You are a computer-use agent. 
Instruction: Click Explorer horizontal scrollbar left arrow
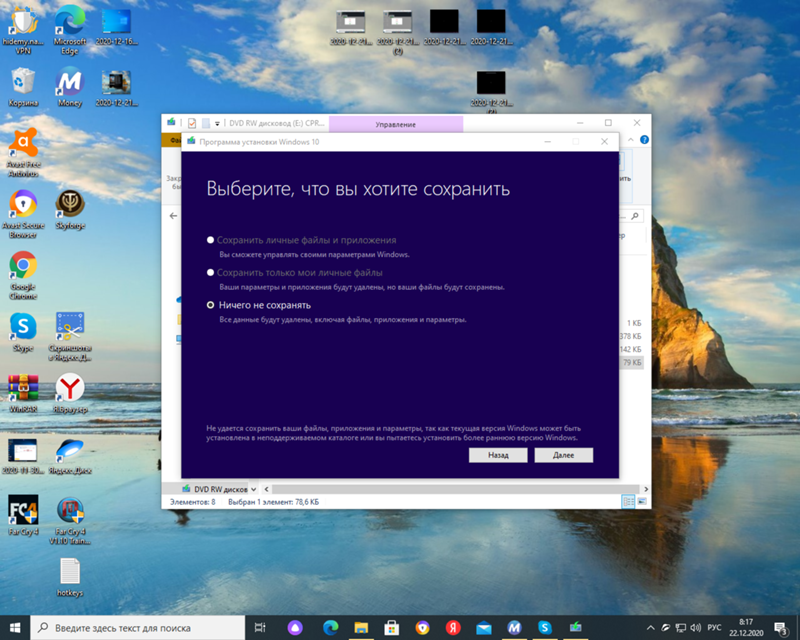[266, 489]
